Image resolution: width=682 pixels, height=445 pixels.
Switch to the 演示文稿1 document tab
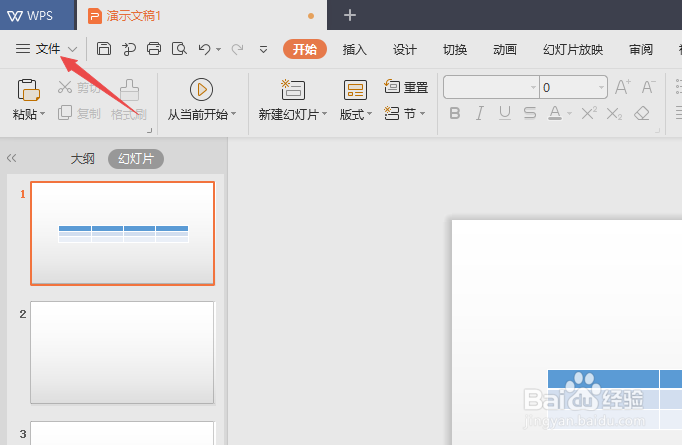202,16
